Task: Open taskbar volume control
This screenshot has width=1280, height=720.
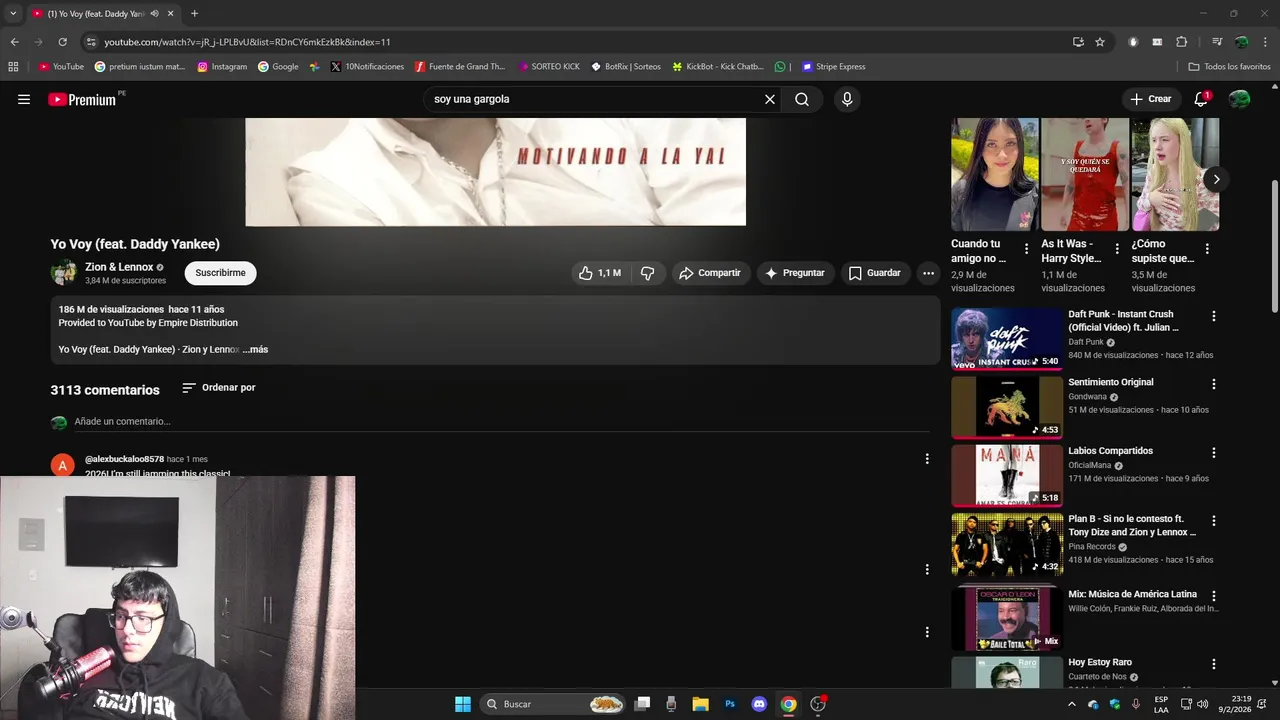Action: [x=1202, y=704]
